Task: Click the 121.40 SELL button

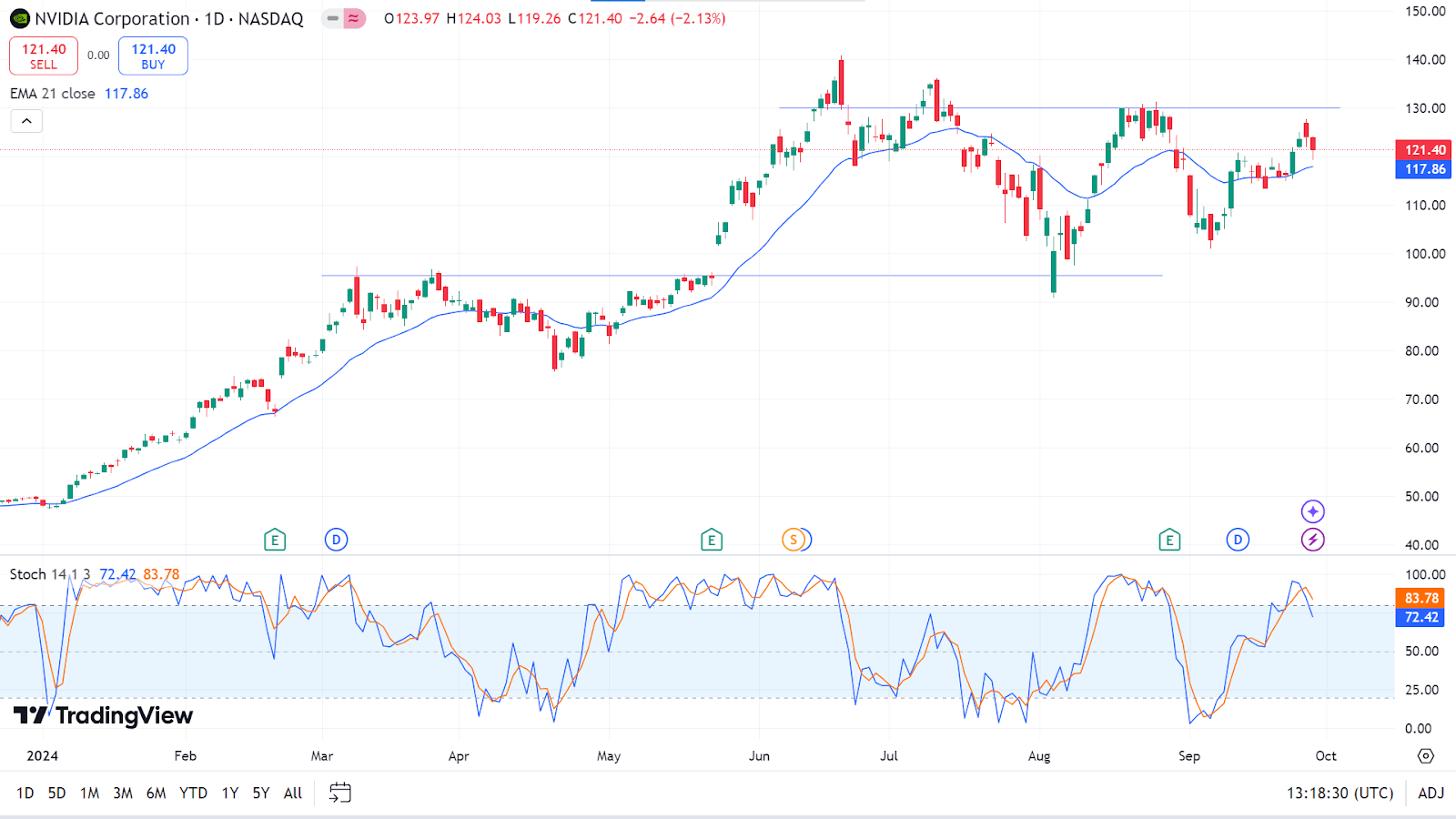Action: point(44,56)
